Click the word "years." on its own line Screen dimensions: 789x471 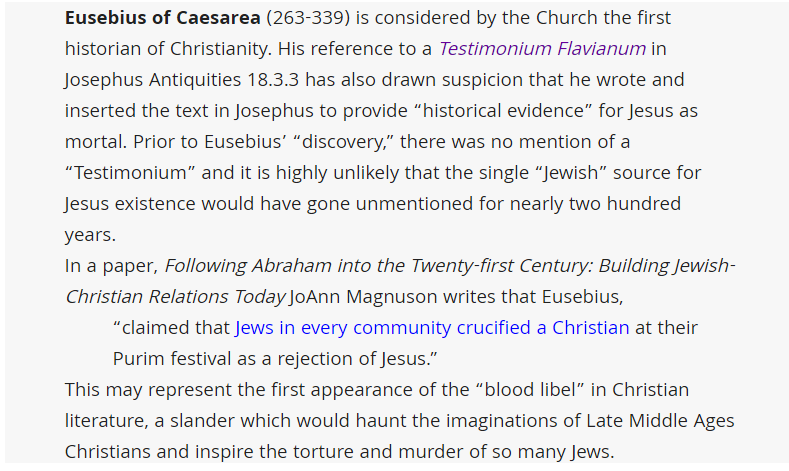[90, 234]
